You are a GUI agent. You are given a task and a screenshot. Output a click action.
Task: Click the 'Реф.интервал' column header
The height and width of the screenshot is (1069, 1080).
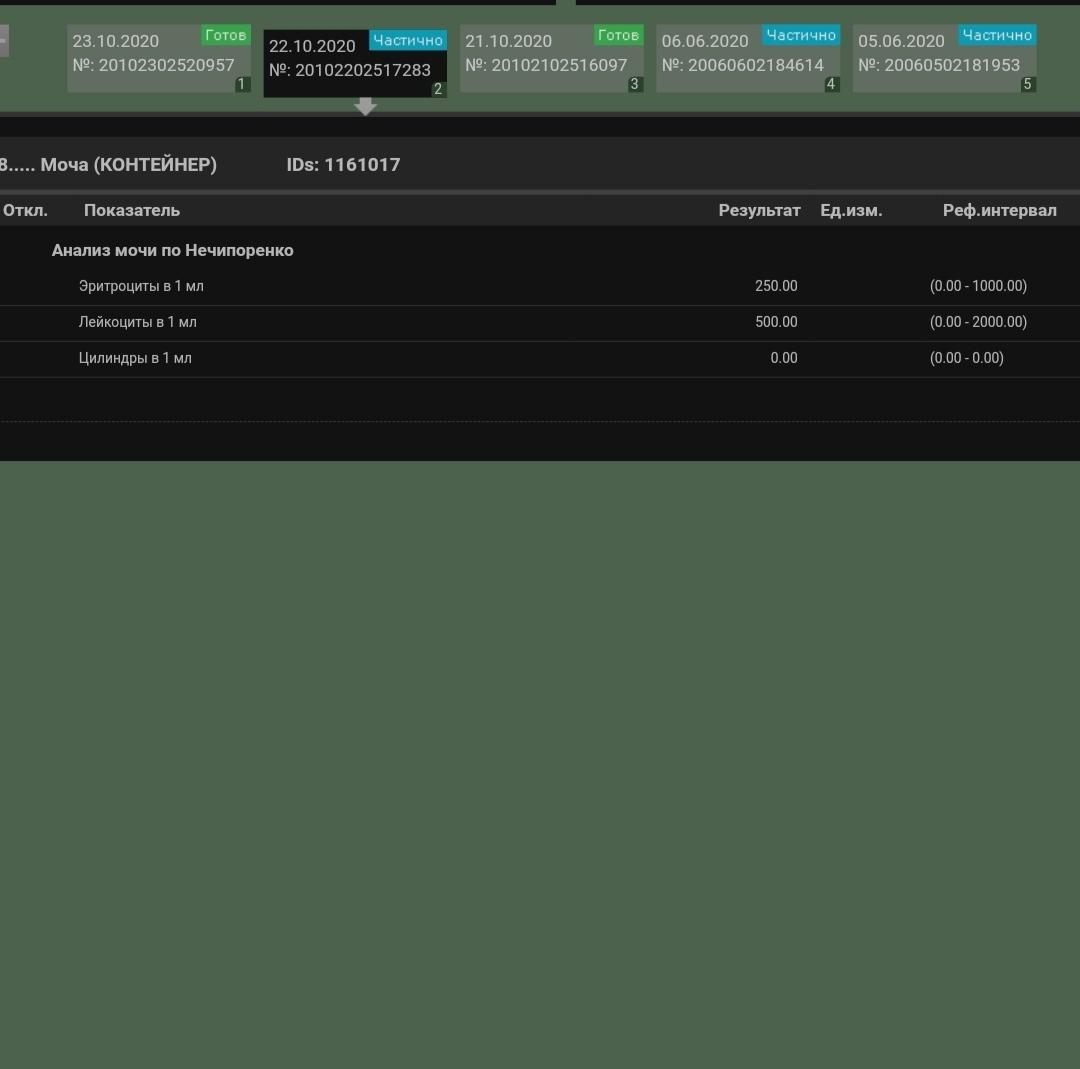click(x=999, y=210)
